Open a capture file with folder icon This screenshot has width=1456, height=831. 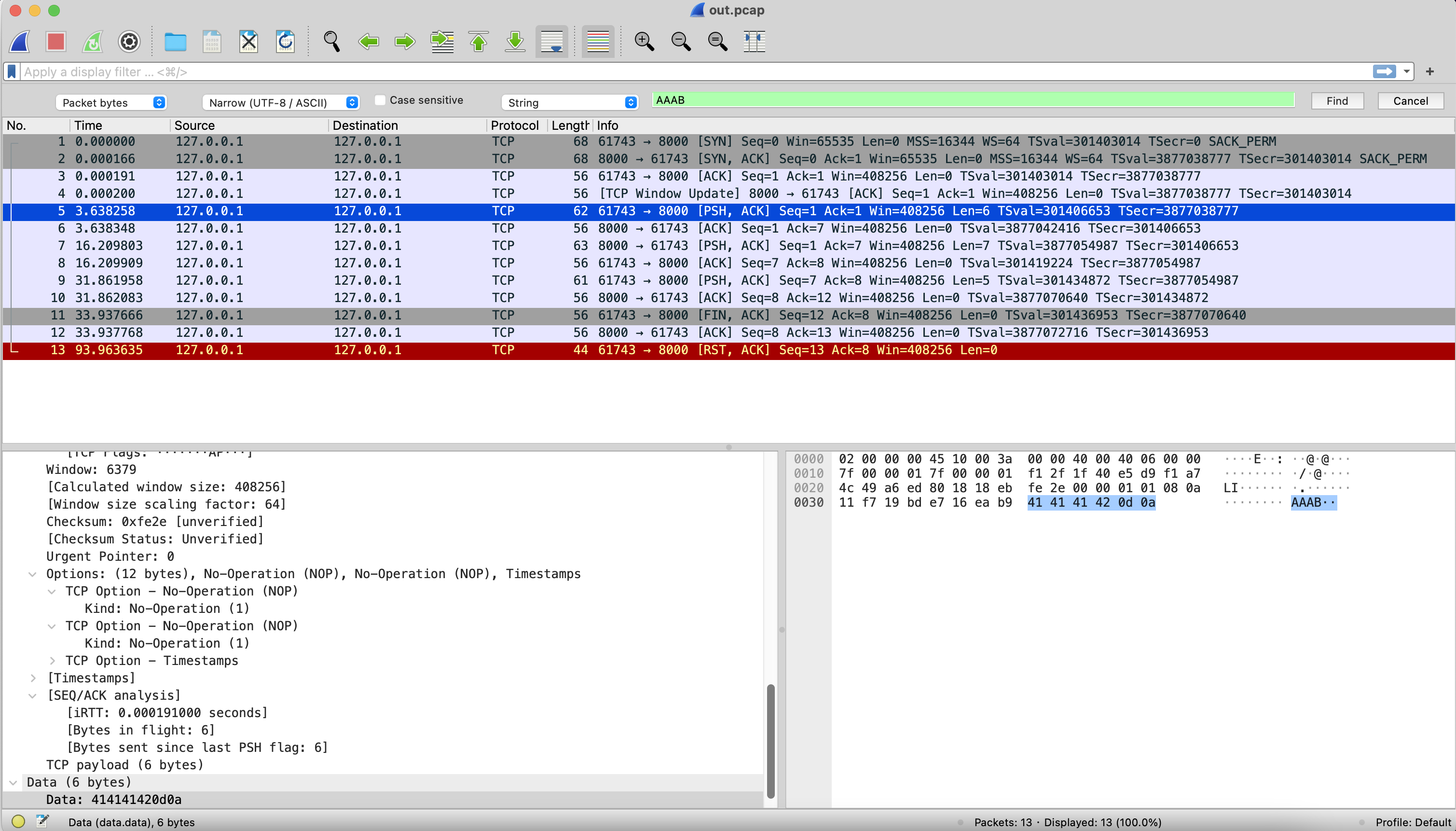click(175, 41)
